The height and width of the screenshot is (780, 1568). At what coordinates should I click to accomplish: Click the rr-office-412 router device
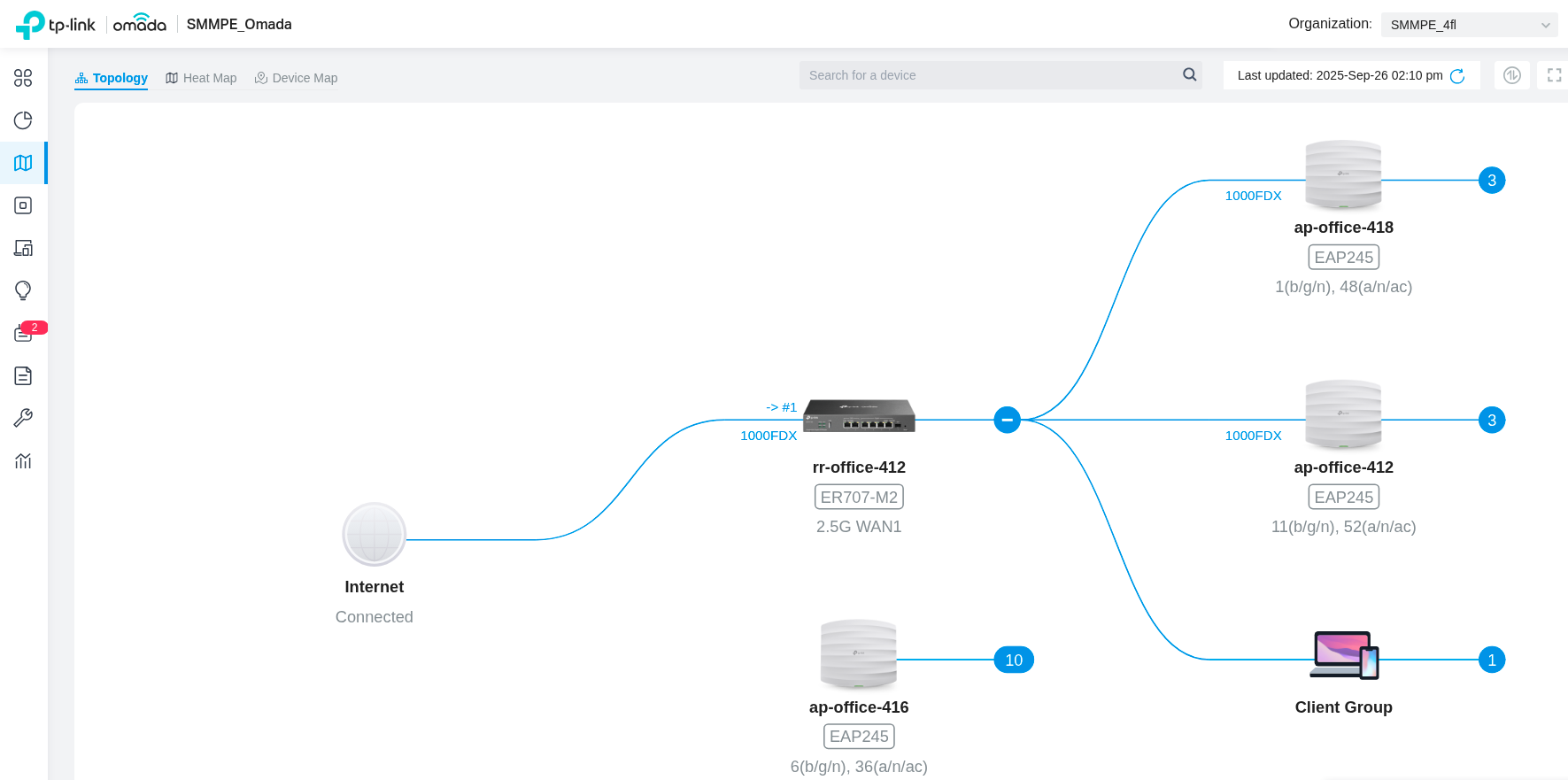pyautogui.click(x=859, y=415)
